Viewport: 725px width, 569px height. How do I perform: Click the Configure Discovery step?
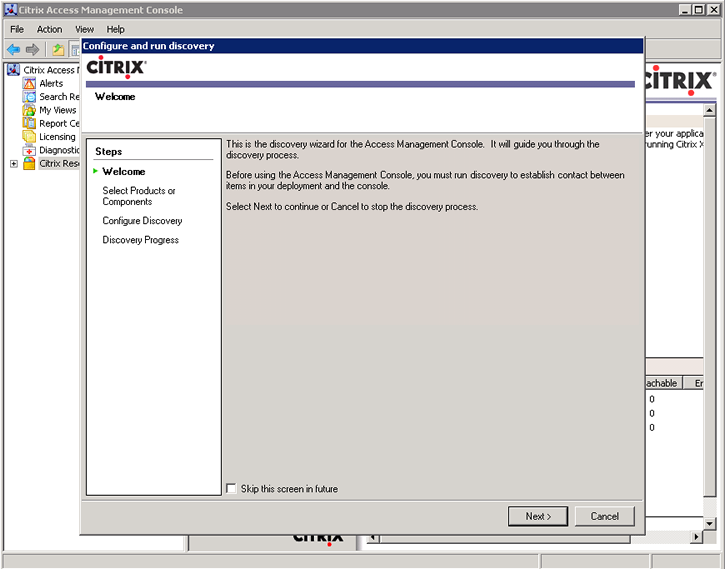(142, 221)
